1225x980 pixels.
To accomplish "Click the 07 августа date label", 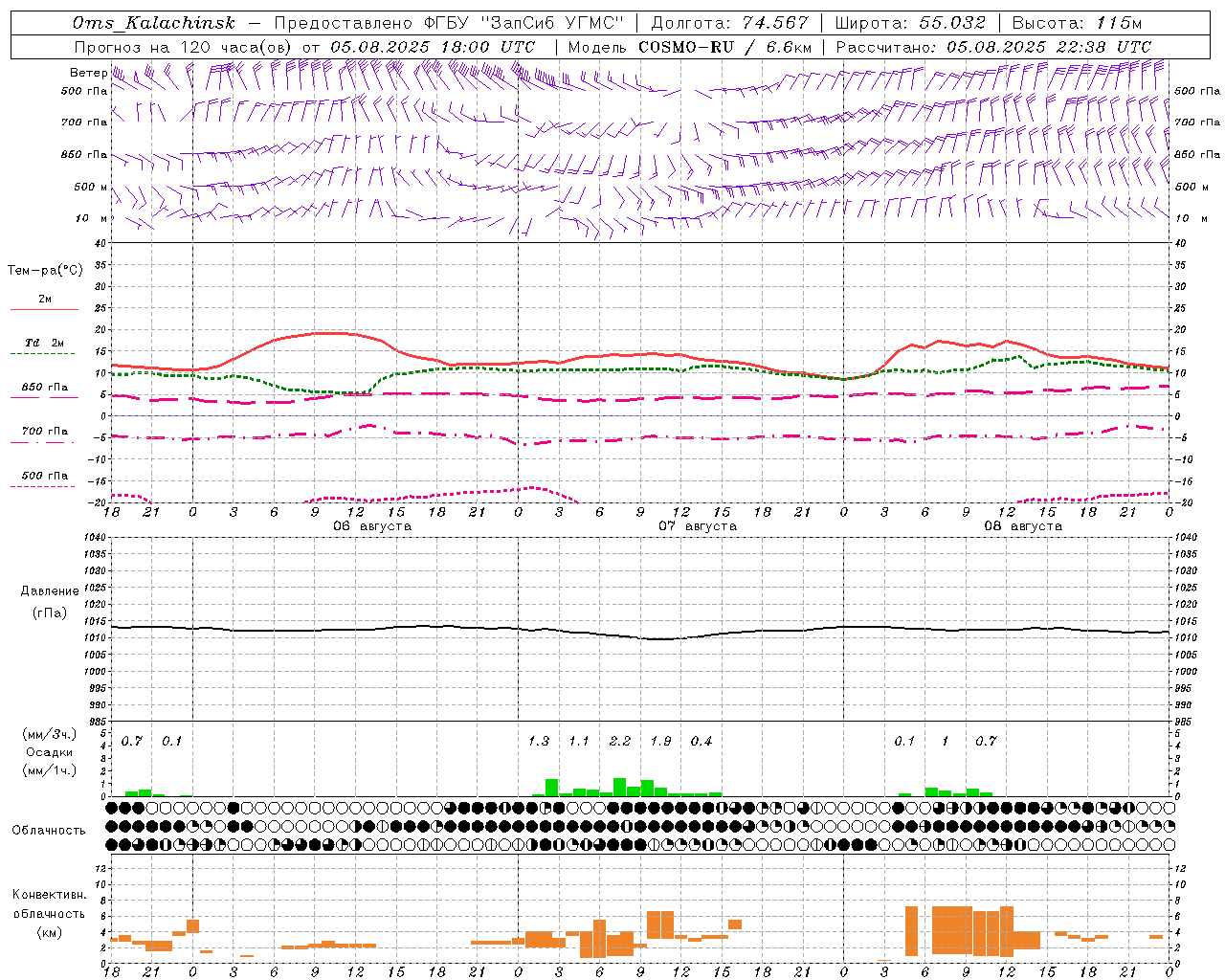I will pyautogui.click(x=698, y=526).
